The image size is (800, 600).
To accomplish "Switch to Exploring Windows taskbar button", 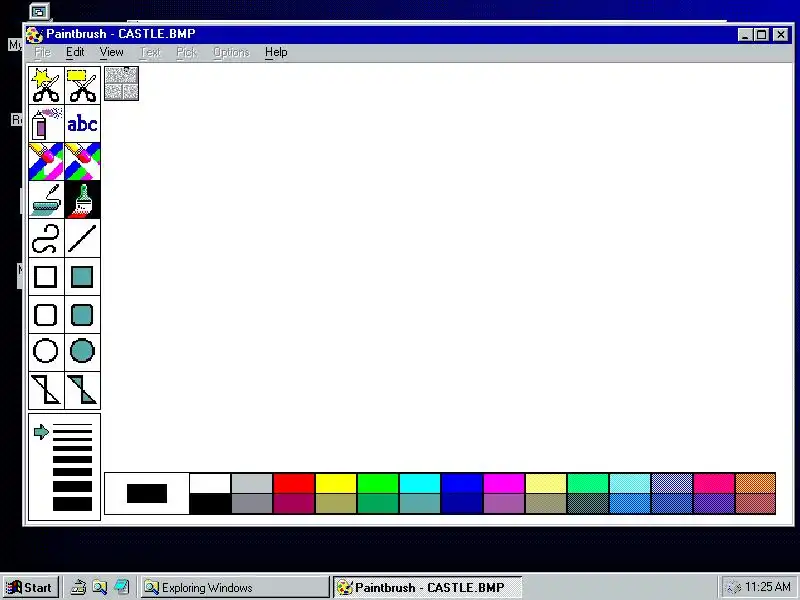I will 235,587.
